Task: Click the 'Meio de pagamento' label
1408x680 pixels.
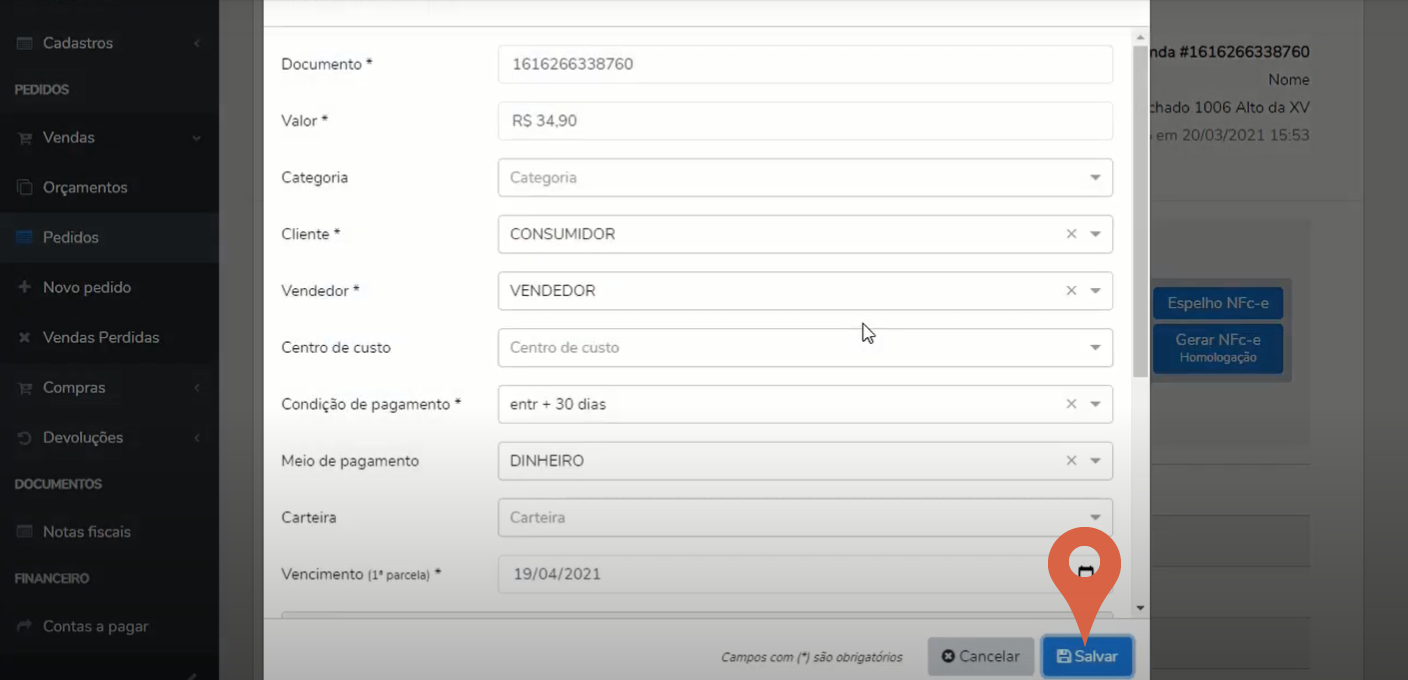Action: (350, 461)
